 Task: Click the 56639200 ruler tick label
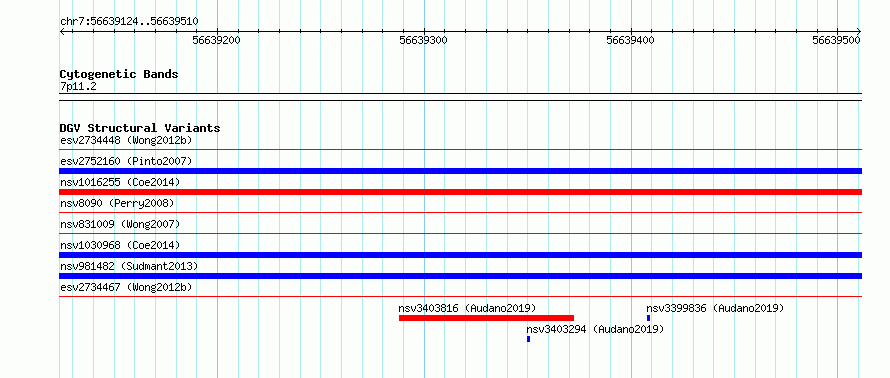tap(216, 40)
